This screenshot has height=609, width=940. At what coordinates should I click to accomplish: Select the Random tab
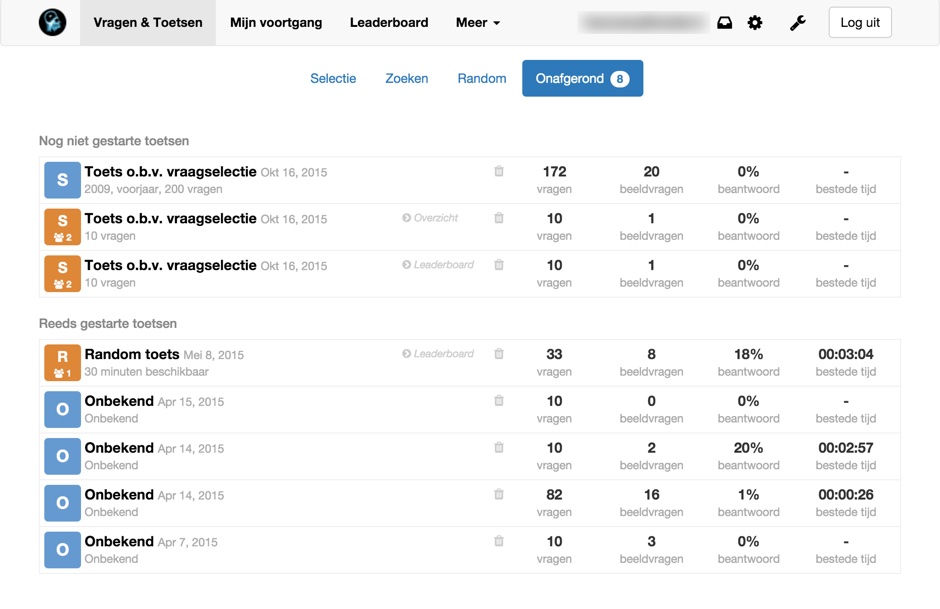(x=482, y=78)
